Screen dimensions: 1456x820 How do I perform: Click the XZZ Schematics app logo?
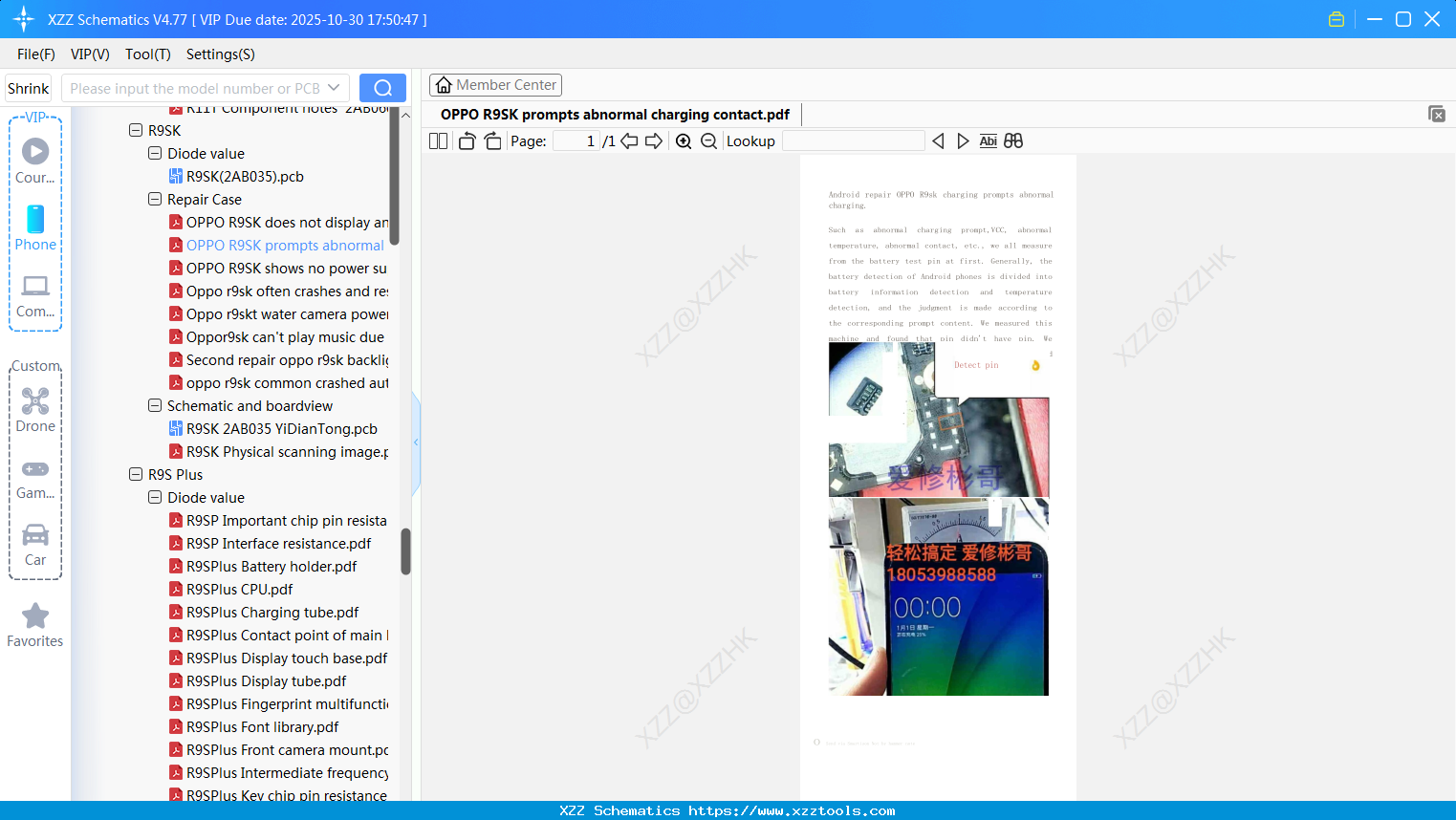click(24, 19)
